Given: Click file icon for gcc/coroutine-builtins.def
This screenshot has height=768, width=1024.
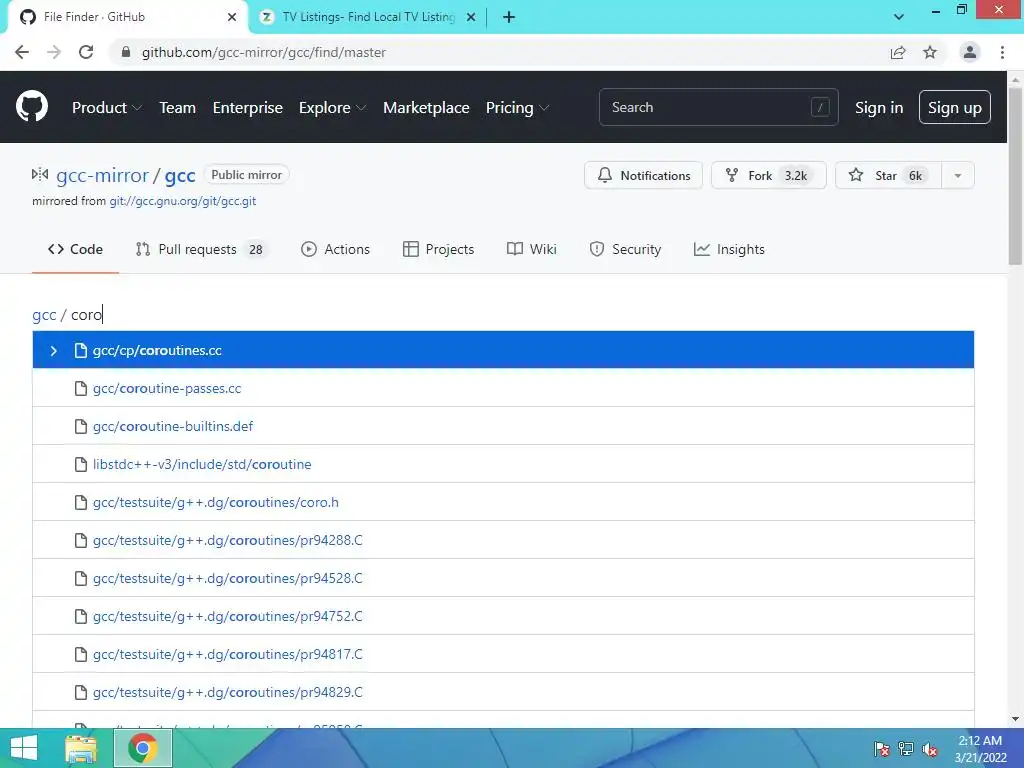Looking at the screenshot, I should pyautogui.click(x=81, y=426).
